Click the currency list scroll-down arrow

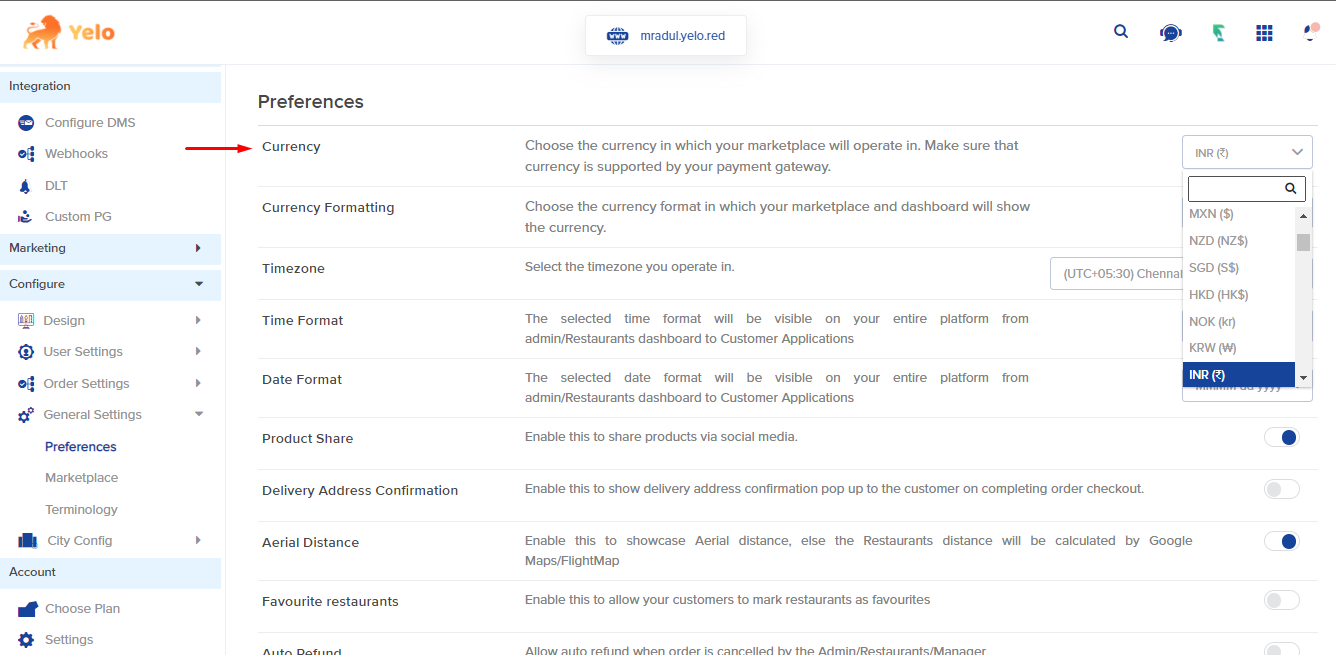point(1303,378)
